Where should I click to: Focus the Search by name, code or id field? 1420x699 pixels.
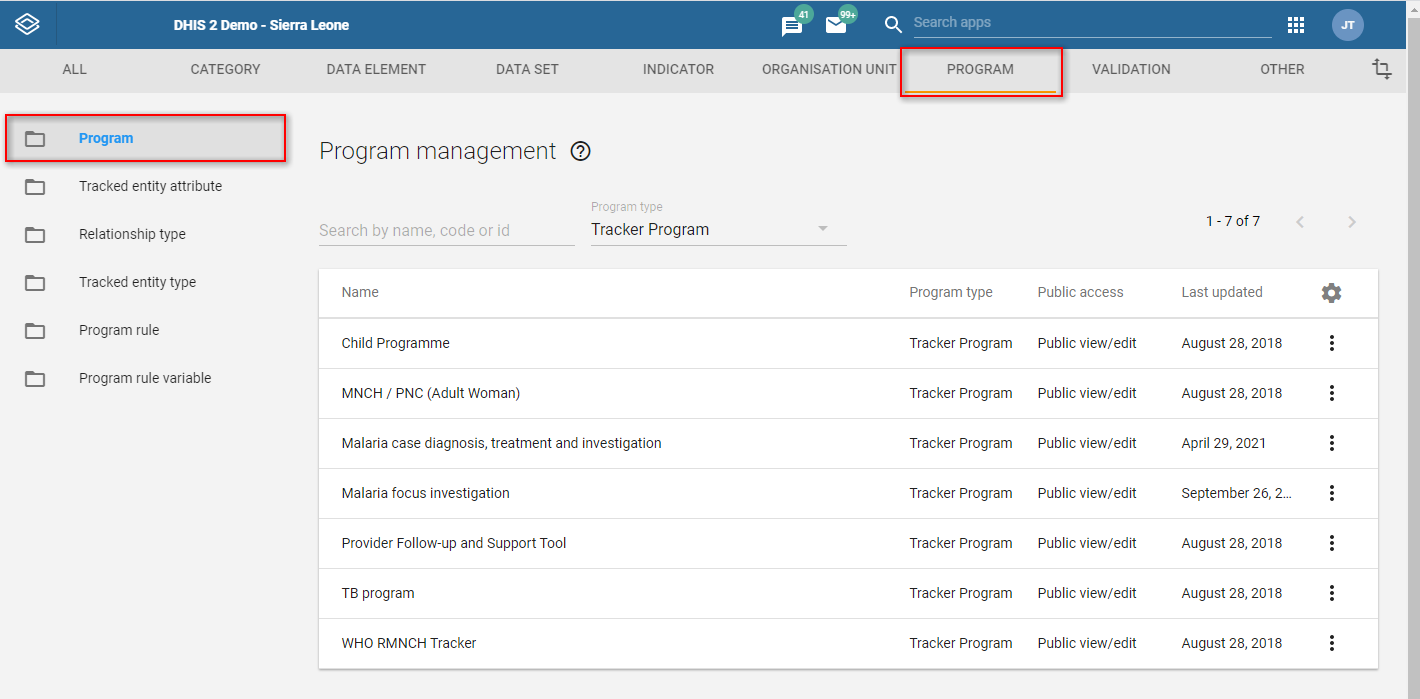(446, 230)
